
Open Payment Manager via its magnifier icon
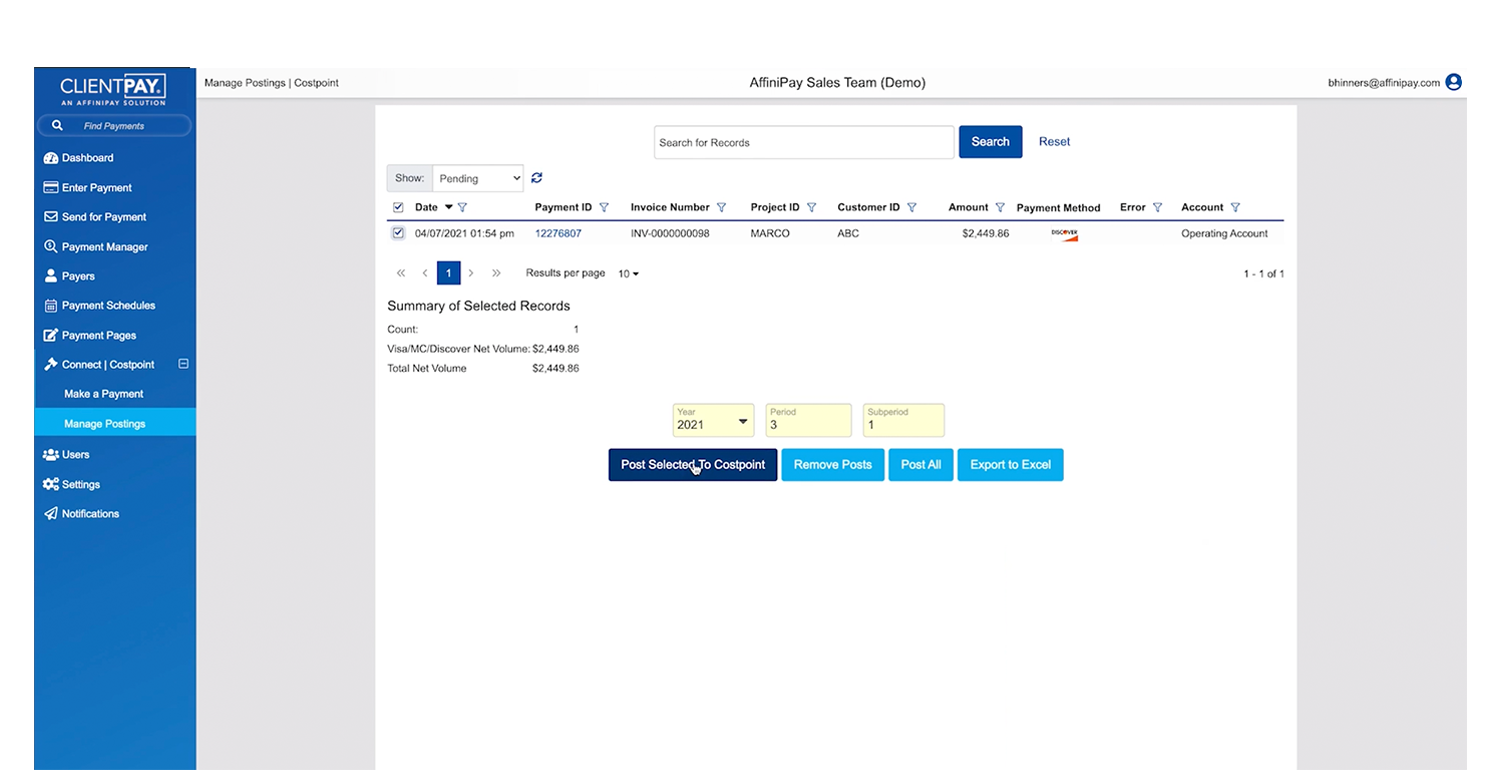[x=51, y=247]
